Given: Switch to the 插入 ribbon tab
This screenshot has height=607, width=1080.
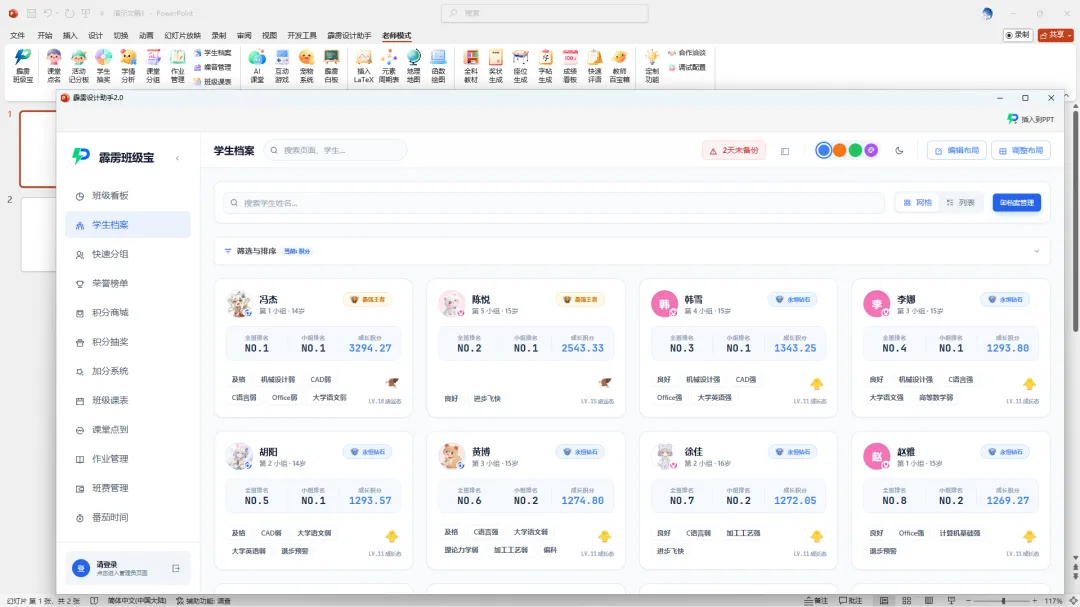Looking at the screenshot, I should [70, 35].
